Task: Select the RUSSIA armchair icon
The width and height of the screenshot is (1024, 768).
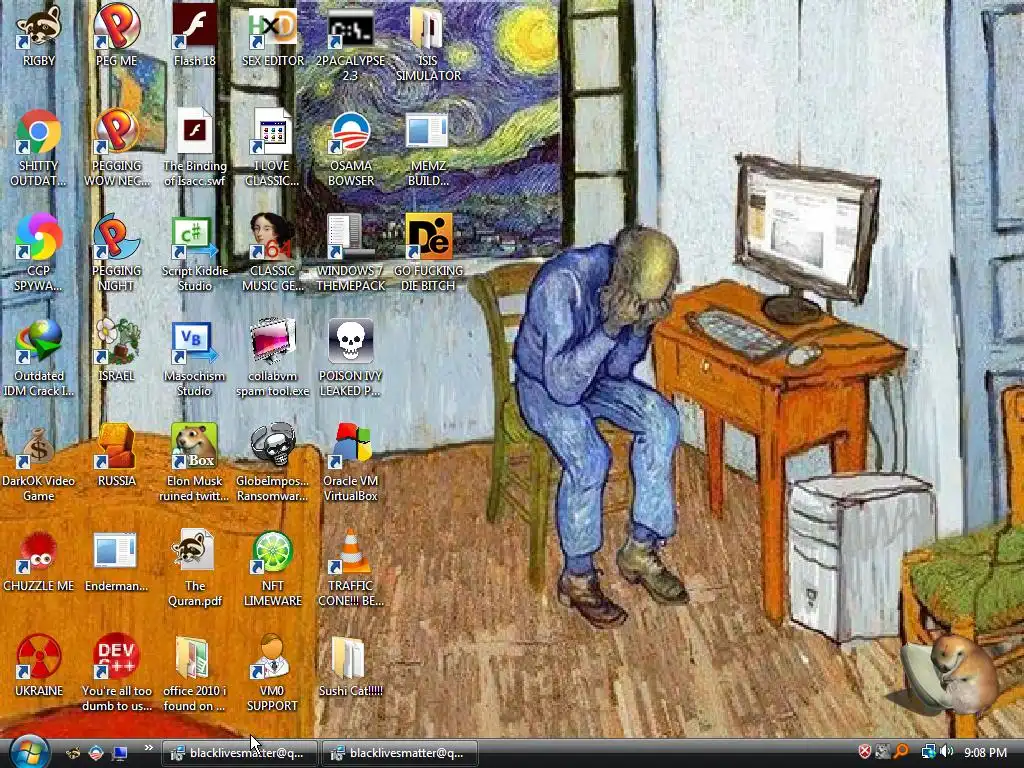Action: pos(116,447)
